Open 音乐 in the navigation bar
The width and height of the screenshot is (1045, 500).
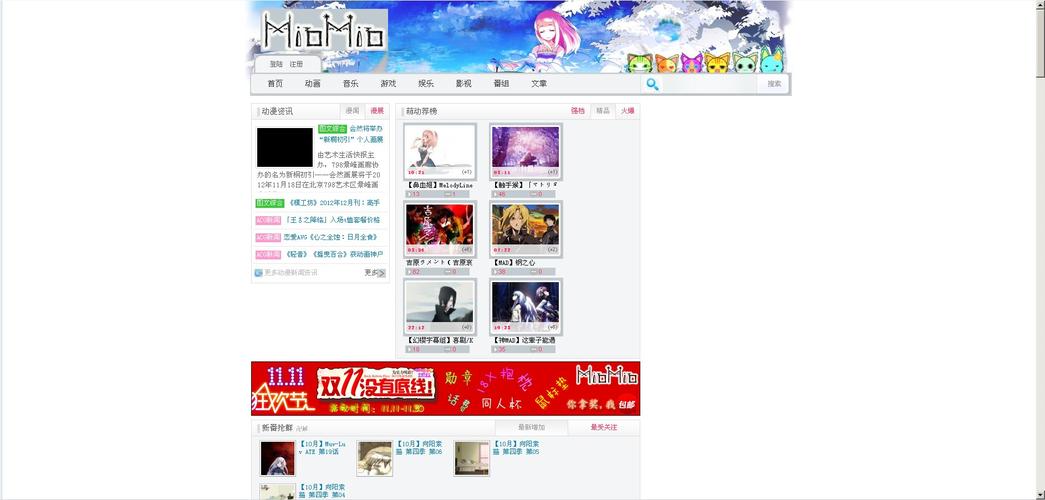(351, 84)
